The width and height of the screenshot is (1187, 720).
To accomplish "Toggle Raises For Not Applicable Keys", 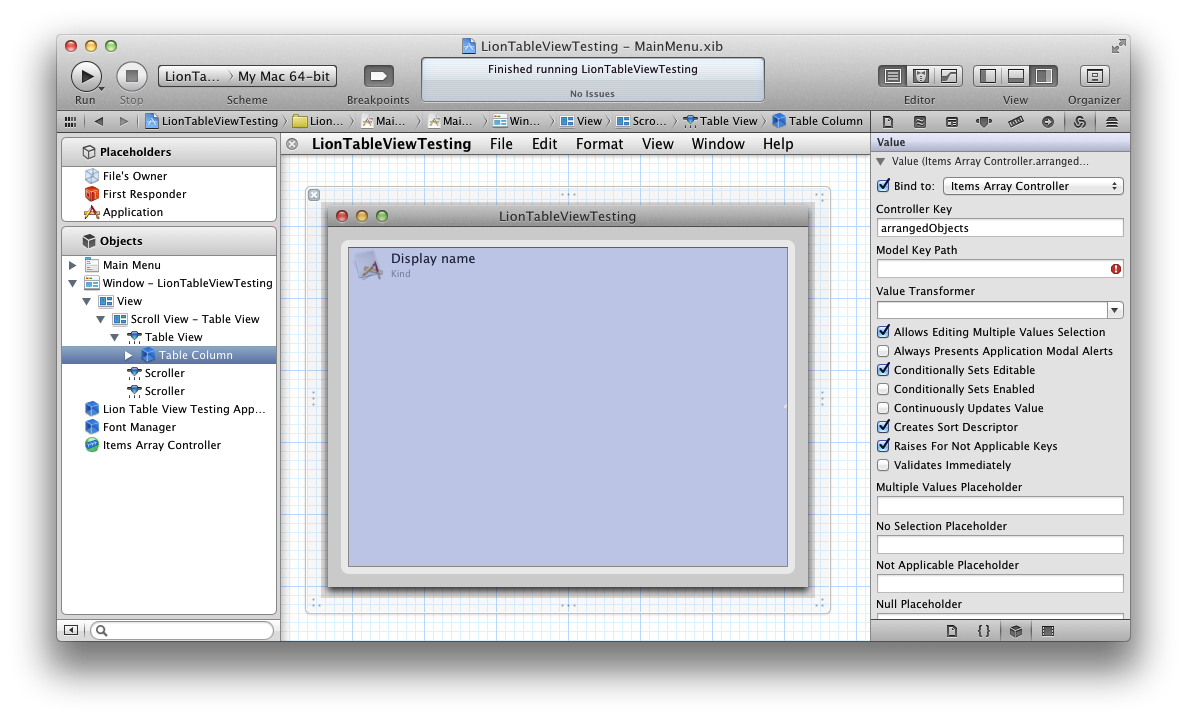I will click(883, 445).
